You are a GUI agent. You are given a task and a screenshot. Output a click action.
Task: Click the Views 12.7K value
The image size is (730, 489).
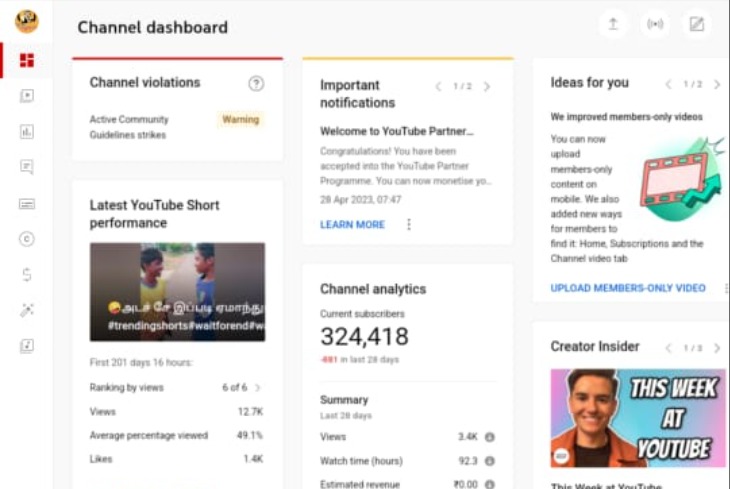tap(250, 412)
